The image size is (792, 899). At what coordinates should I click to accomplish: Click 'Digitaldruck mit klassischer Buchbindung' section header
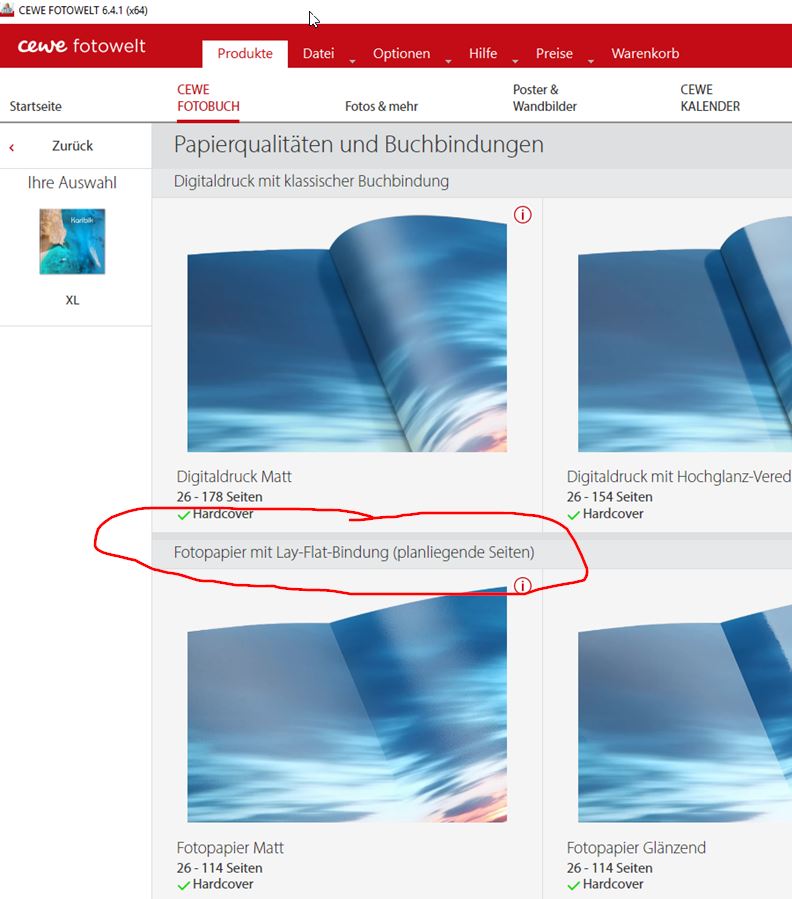pyautogui.click(x=311, y=181)
